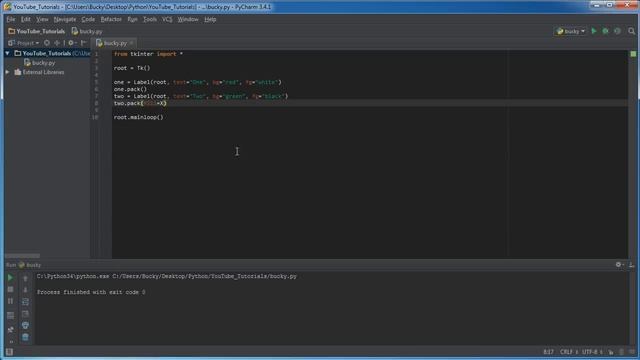Click Down the Stack Trace arrow
Viewport: 640px width, 360px height.
pos(25,290)
